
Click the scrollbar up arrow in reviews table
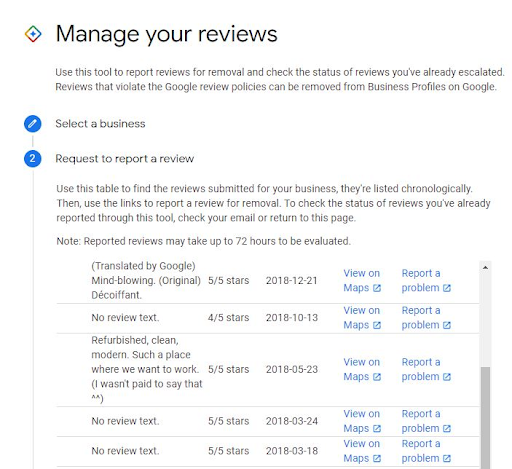point(485,267)
